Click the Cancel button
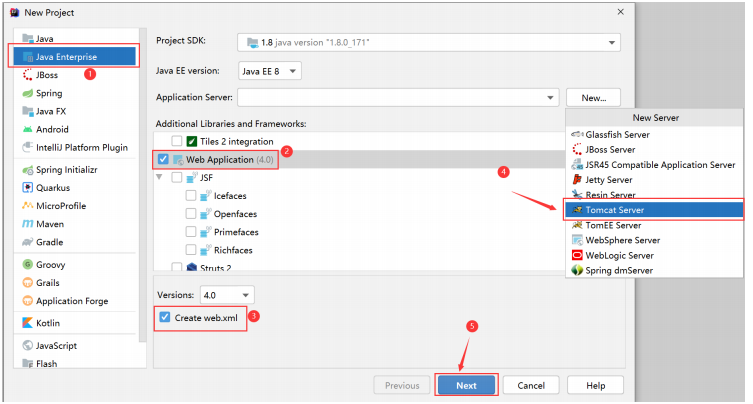The height and width of the screenshot is (404, 753). [x=531, y=385]
